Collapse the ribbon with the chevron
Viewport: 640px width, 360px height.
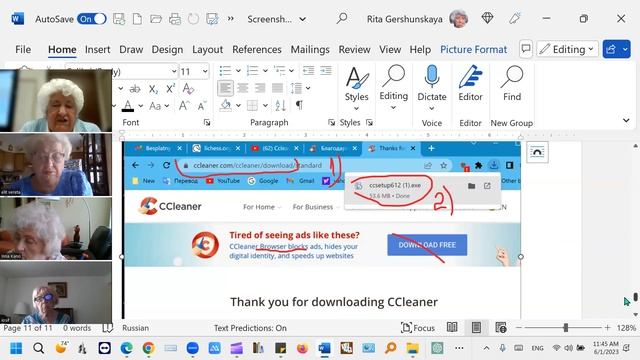pyautogui.click(x=626, y=120)
